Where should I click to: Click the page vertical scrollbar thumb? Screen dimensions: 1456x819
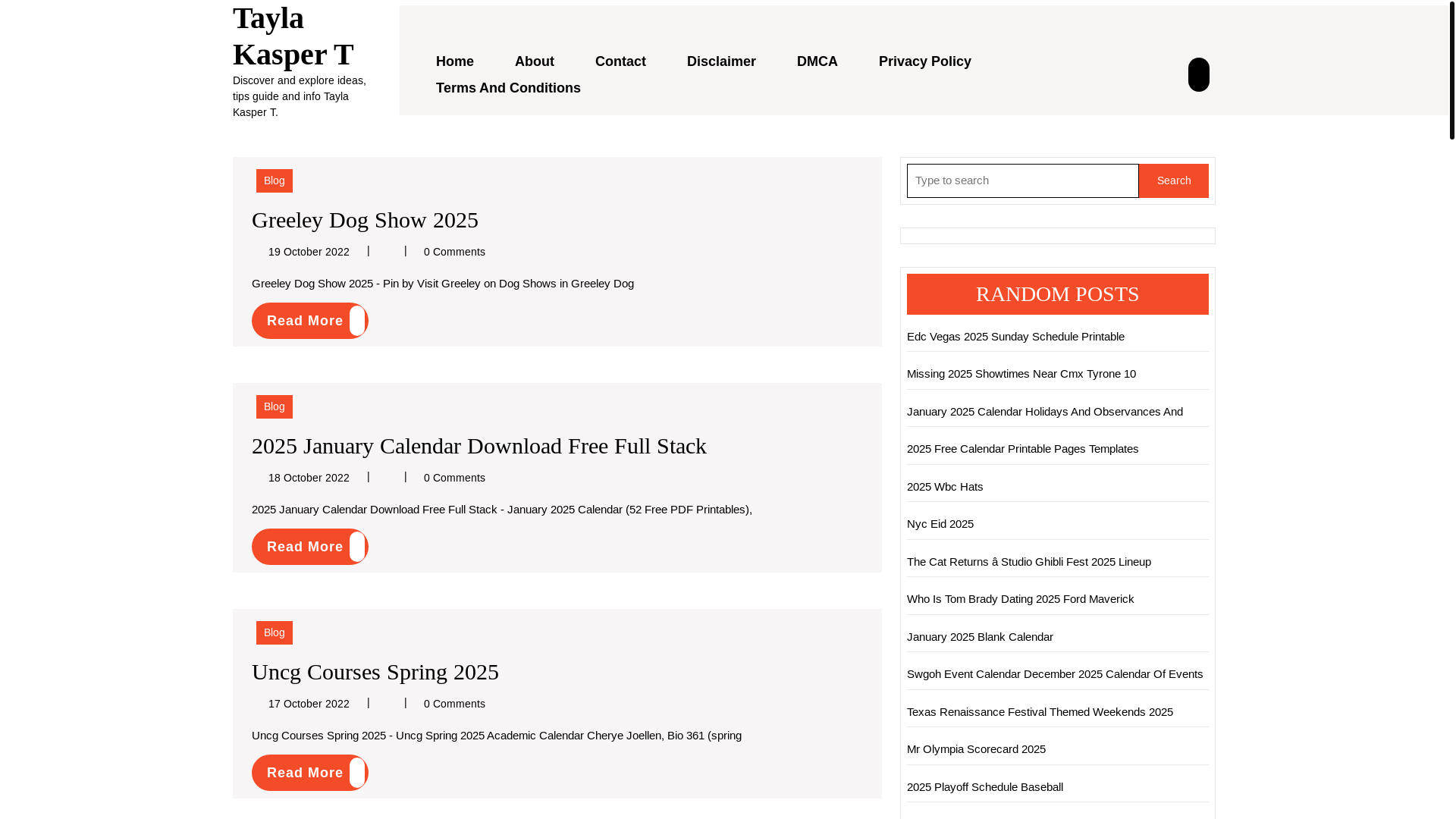tap(1451, 70)
